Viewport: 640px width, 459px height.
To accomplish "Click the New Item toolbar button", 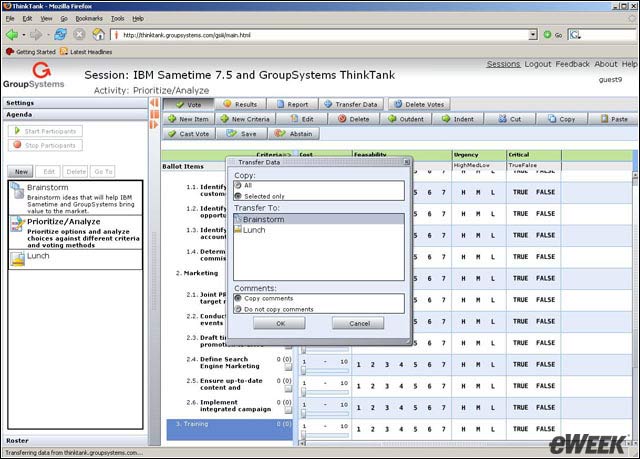I will tap(189, 119).
